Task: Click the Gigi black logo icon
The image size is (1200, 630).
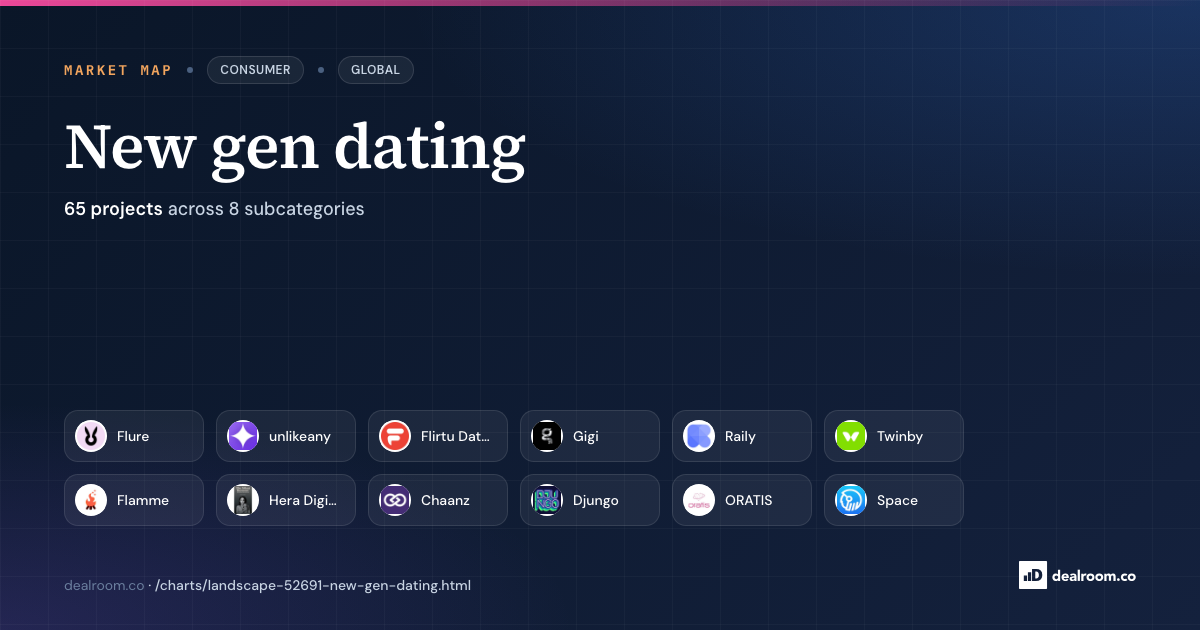Action: pyautogui.click(x=547, y=436)
